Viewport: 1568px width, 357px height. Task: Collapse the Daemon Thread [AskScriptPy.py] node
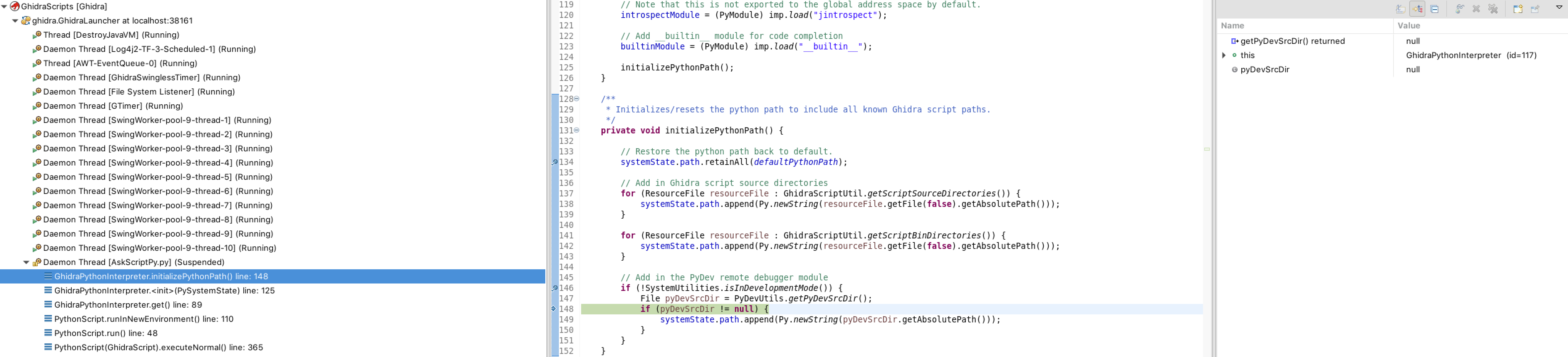tap(26, 262)
